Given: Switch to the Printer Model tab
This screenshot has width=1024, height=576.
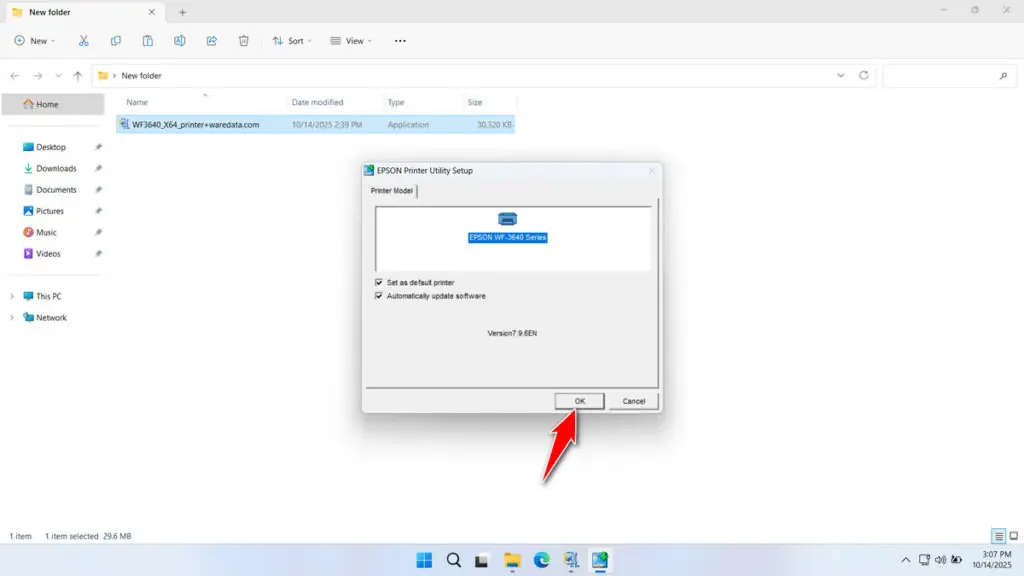Looking at the screenshot, I should tap(391, 191).
